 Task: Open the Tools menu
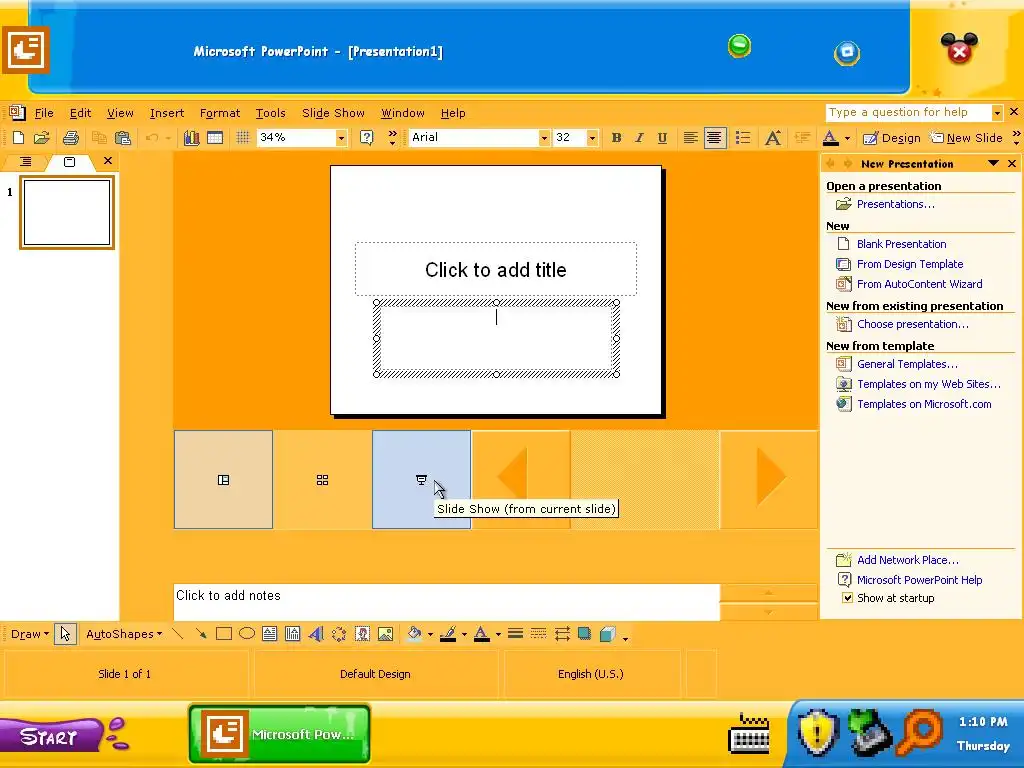(x=270, y=113)
